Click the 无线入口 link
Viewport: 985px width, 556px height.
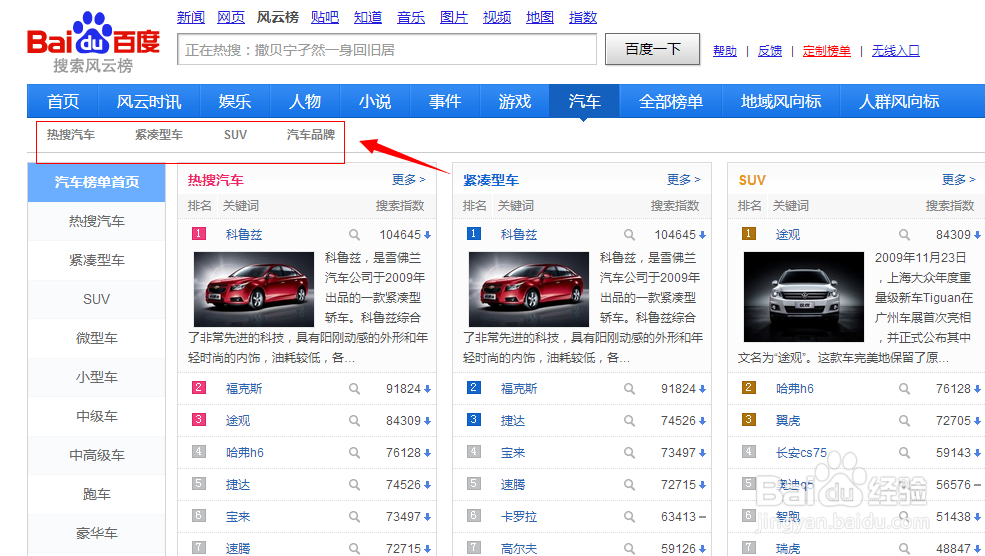click(x=896, y=51)
